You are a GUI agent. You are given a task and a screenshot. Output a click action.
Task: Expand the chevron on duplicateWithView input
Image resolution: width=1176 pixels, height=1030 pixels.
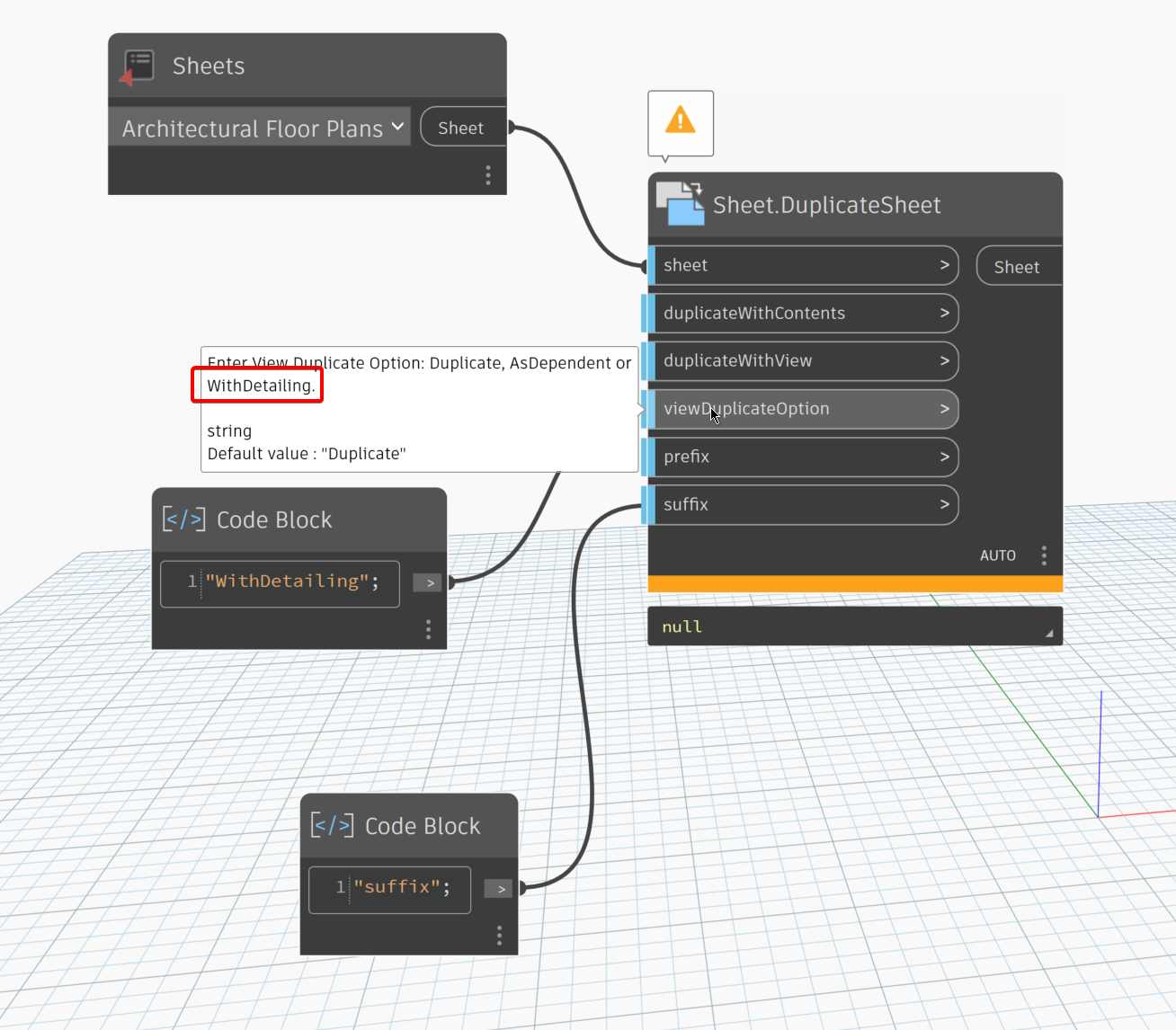(944, 360)
